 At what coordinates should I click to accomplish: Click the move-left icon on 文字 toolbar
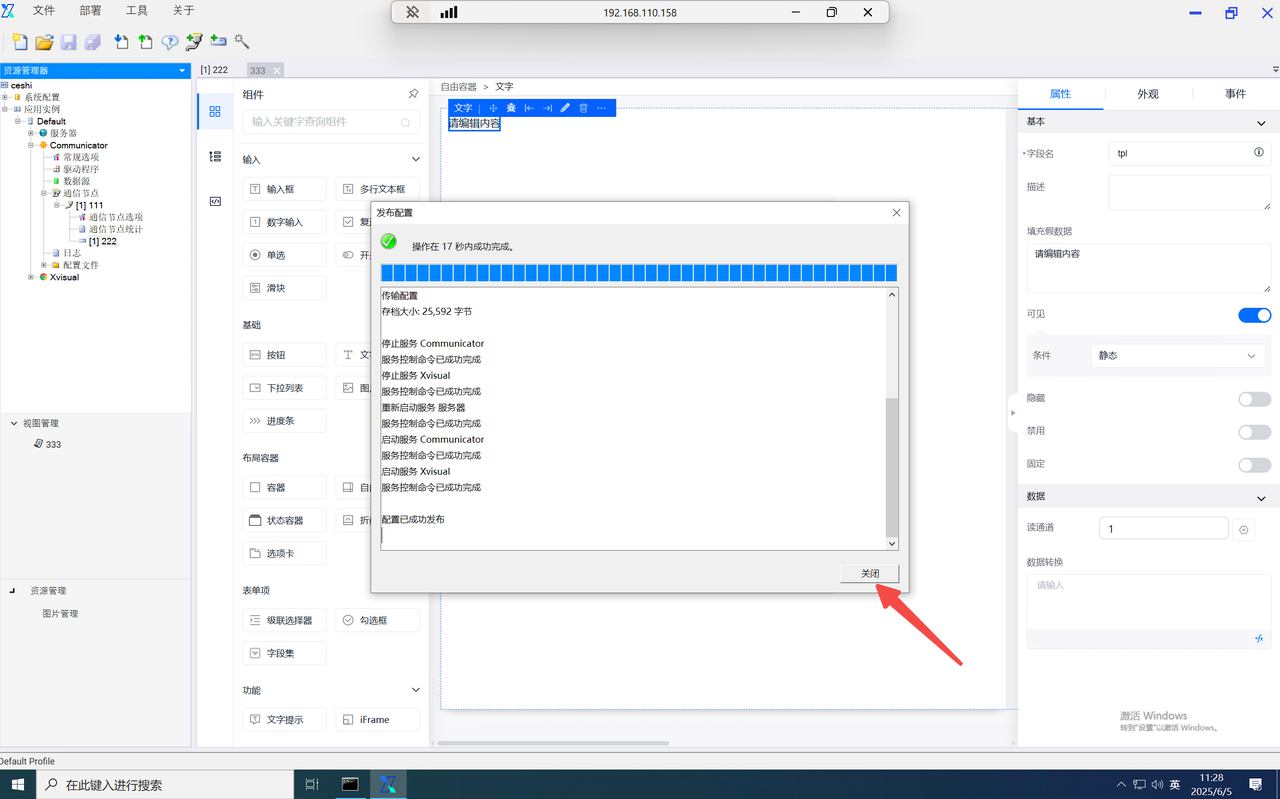529,108
